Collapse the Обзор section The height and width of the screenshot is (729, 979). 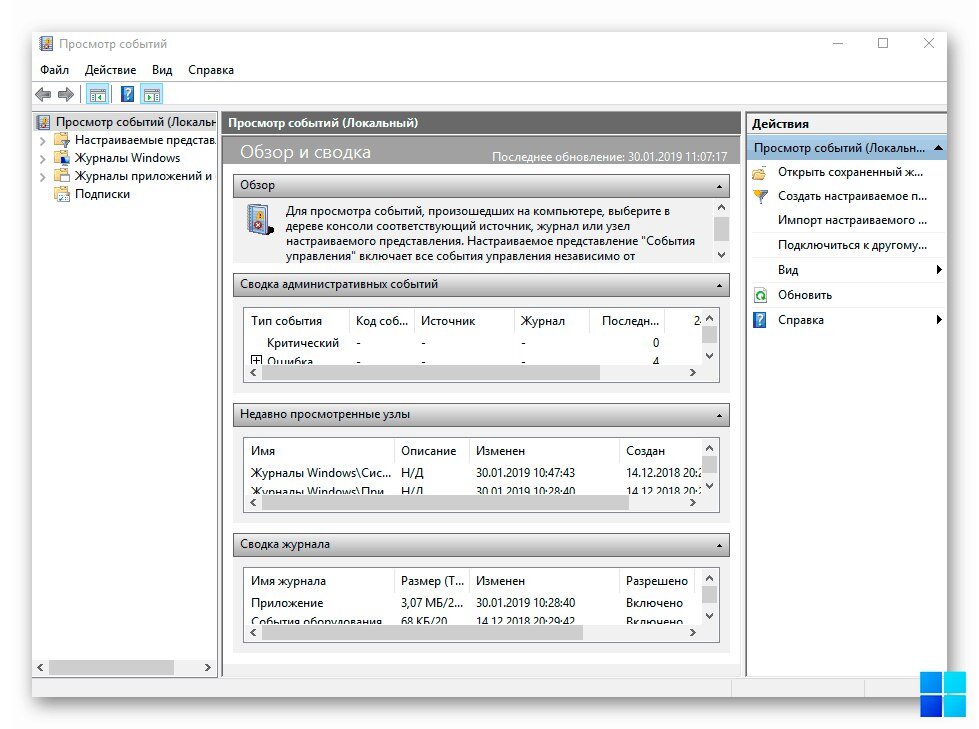click(719, 186)
